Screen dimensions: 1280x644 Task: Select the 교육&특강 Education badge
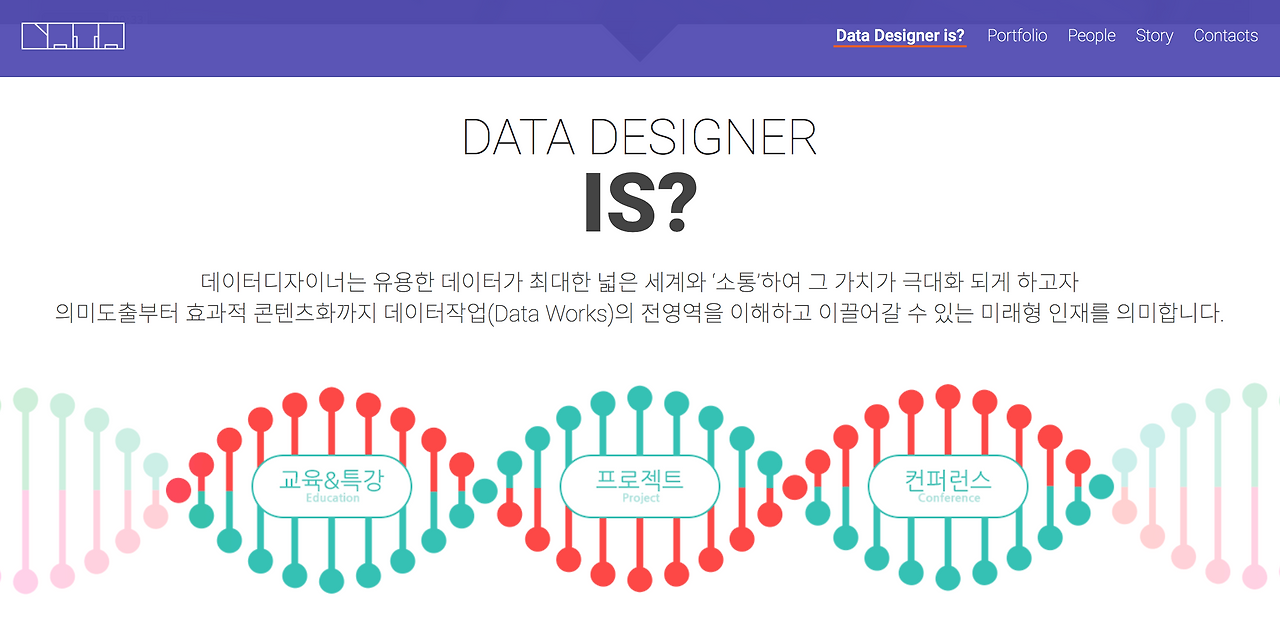(331, 486)
